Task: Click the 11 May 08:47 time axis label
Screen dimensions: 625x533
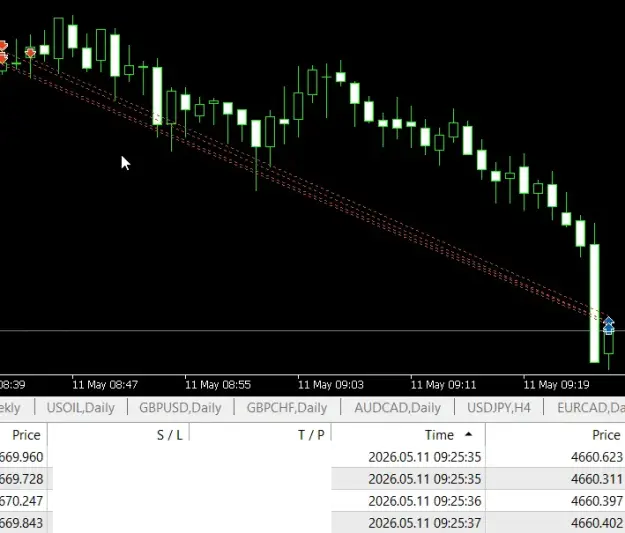Action: tap(105, 385)
